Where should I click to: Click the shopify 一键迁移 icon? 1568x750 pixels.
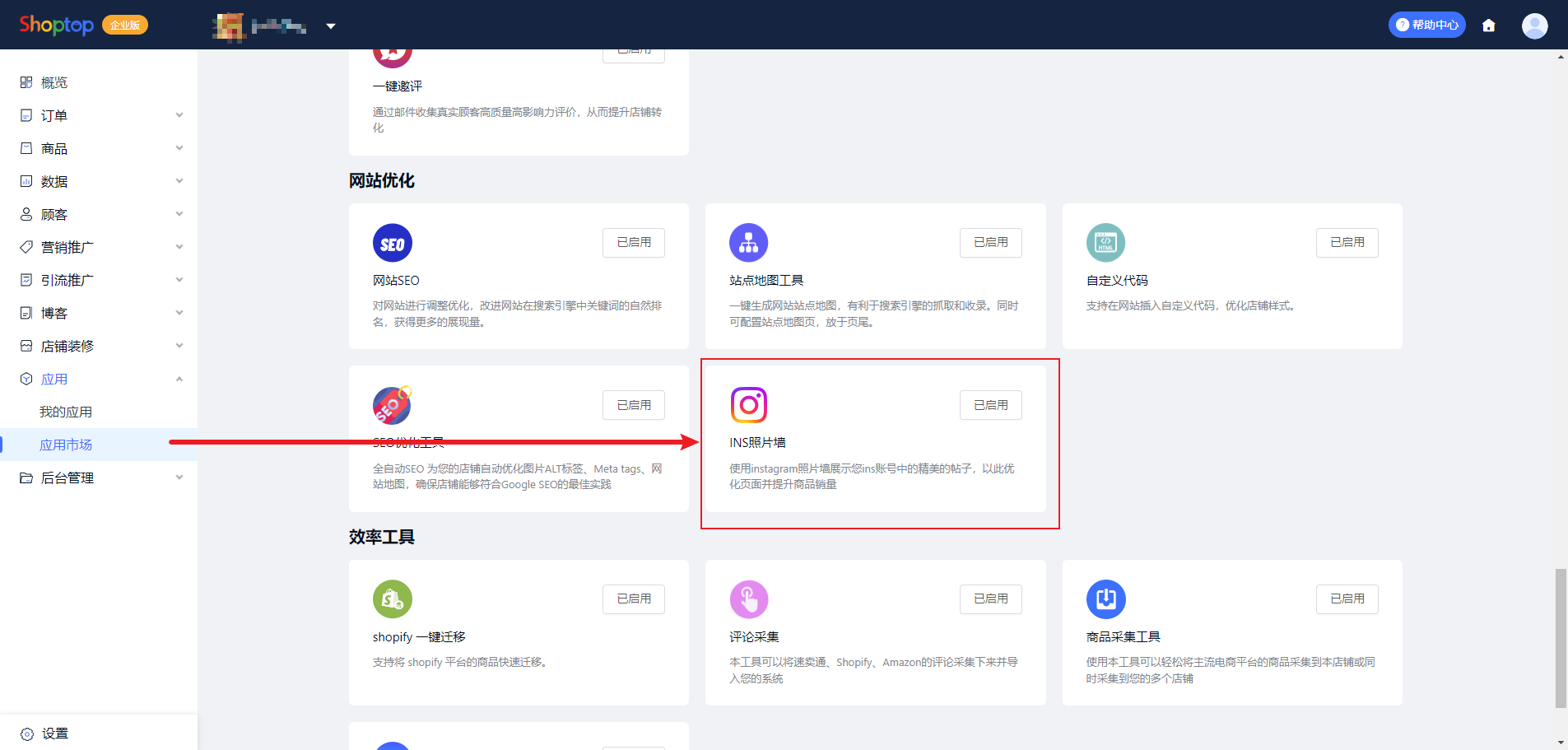coord(393,599)
